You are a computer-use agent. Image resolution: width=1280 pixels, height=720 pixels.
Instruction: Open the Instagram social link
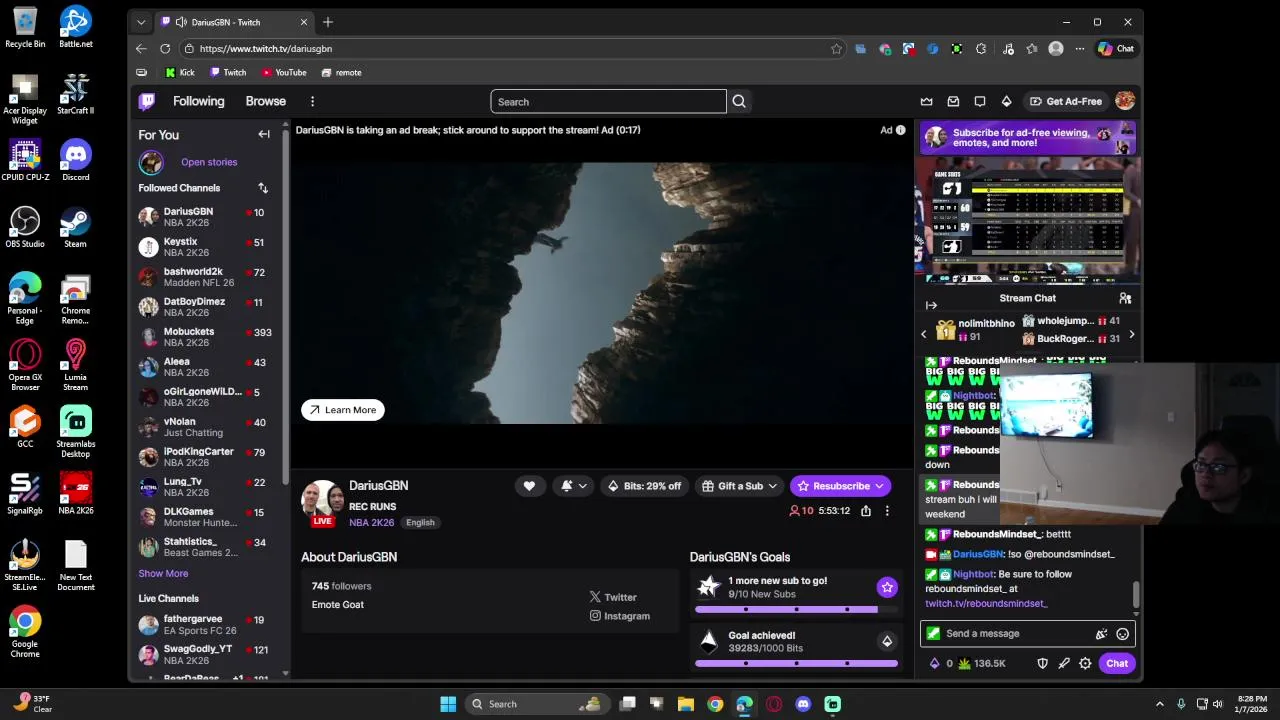tap(619, 616)
